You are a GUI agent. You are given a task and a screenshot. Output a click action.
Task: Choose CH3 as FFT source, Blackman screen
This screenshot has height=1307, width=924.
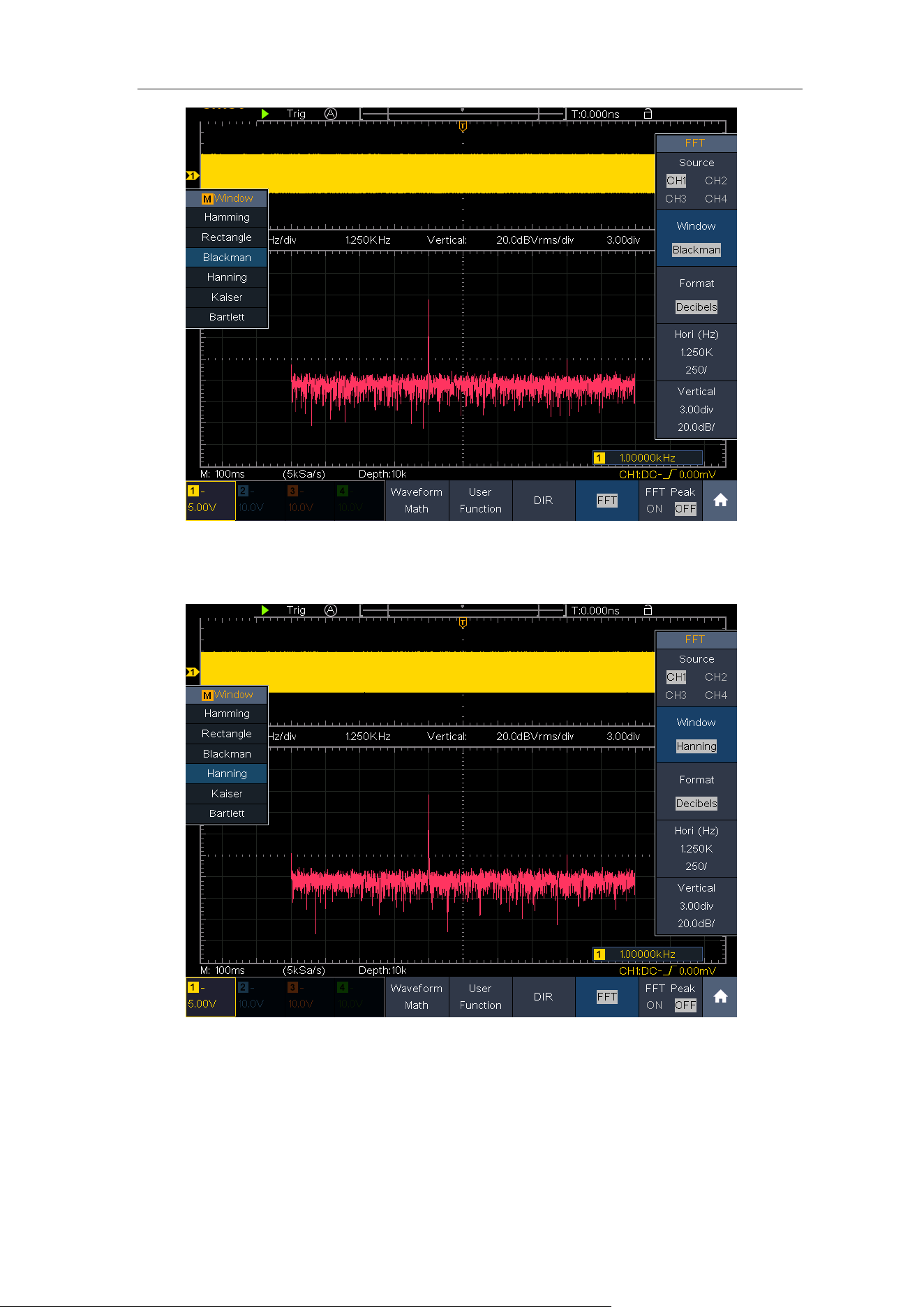[676, 199]
